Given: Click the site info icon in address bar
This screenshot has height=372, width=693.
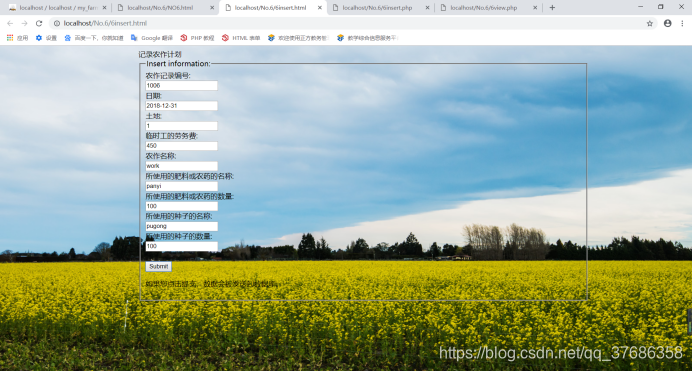Looking at the screenshot, I should (x=57, y=23).
